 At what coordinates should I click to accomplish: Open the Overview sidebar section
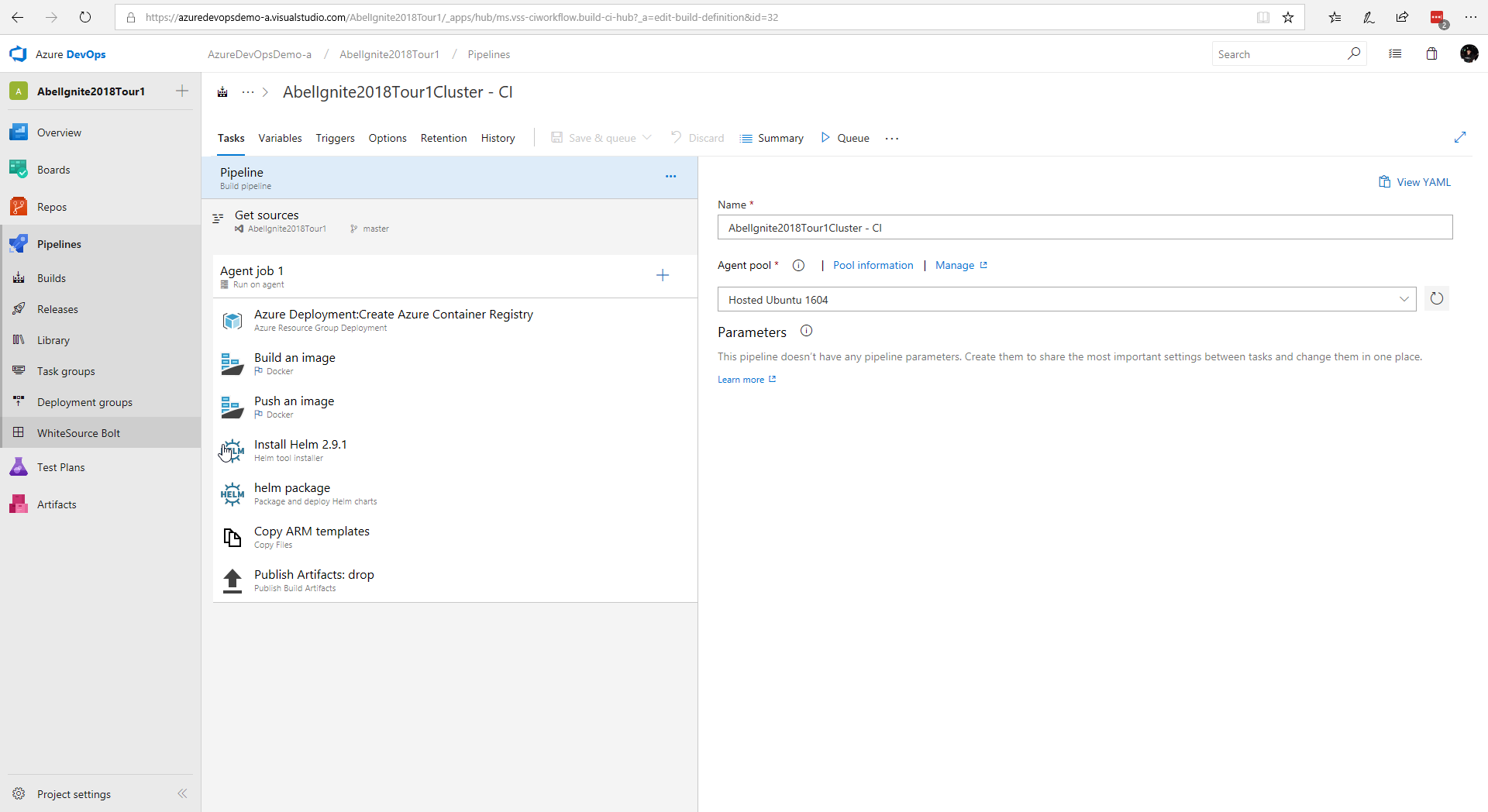point(59,132)
